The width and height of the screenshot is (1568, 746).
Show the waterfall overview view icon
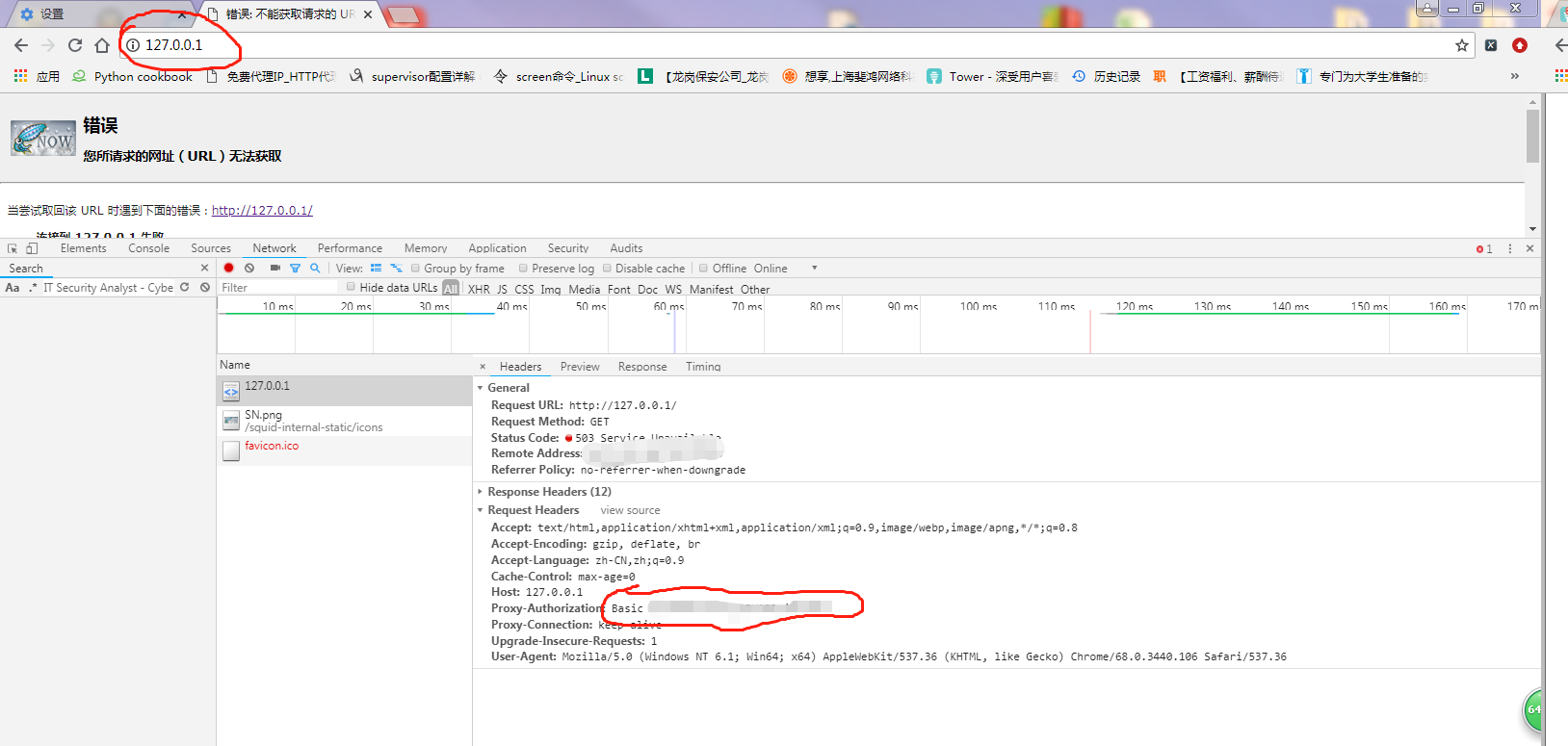point(396,269)
